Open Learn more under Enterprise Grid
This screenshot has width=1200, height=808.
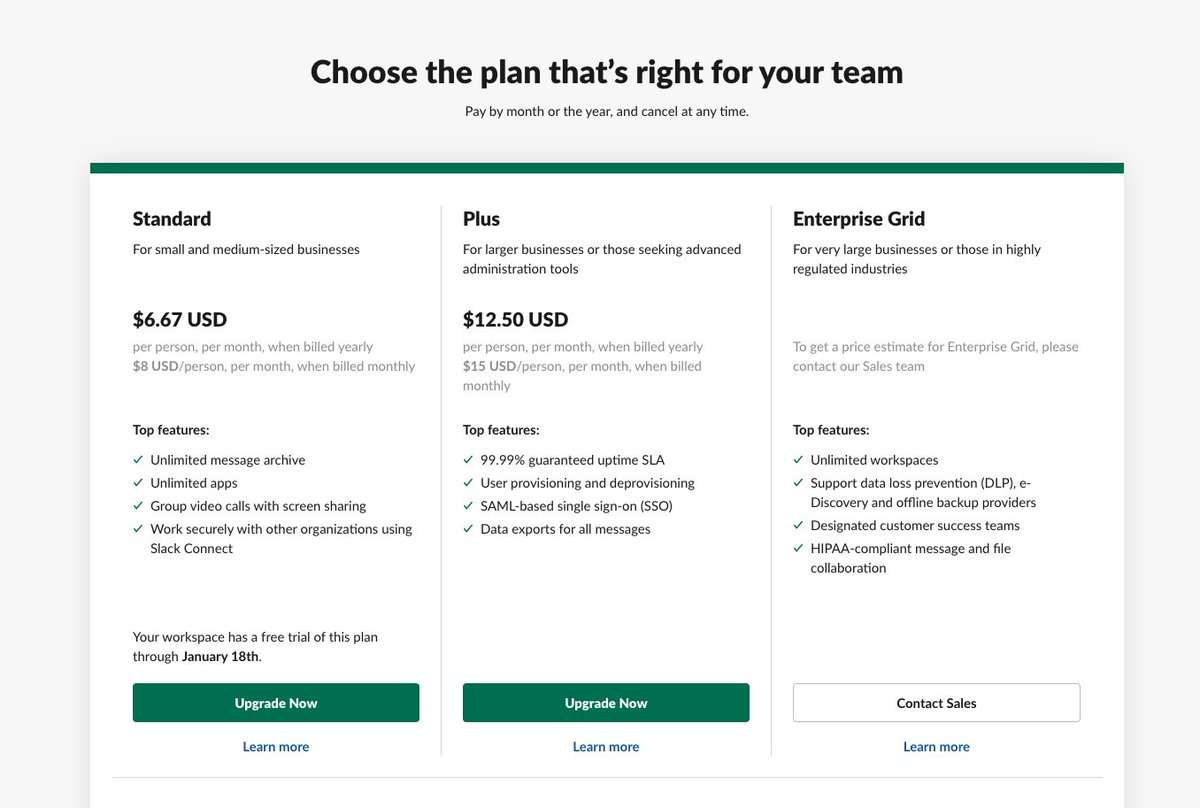coord(936,747)
